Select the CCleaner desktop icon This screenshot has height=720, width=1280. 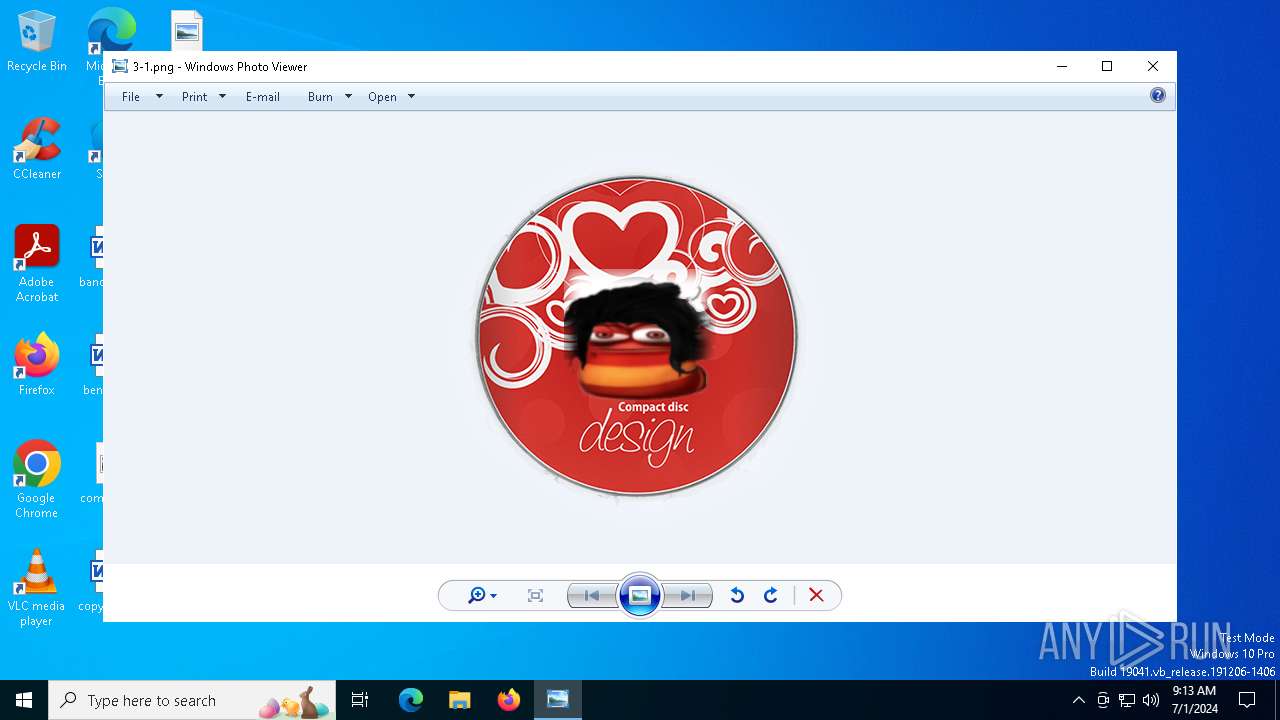point(37,150)
